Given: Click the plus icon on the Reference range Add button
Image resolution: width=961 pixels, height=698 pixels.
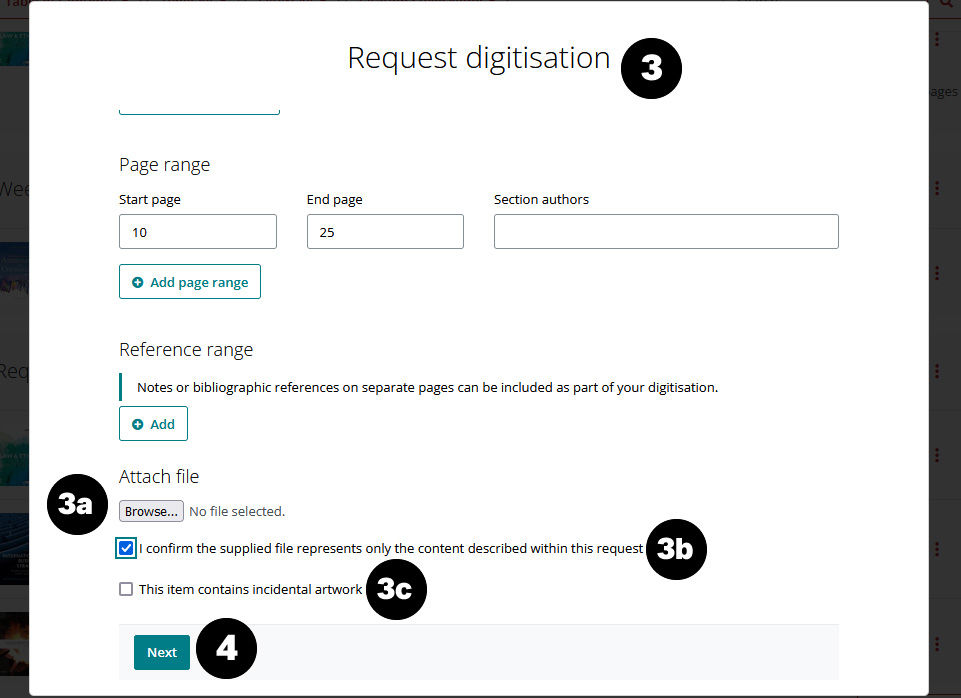Looking at the screenshot, I should click(140, 423).
